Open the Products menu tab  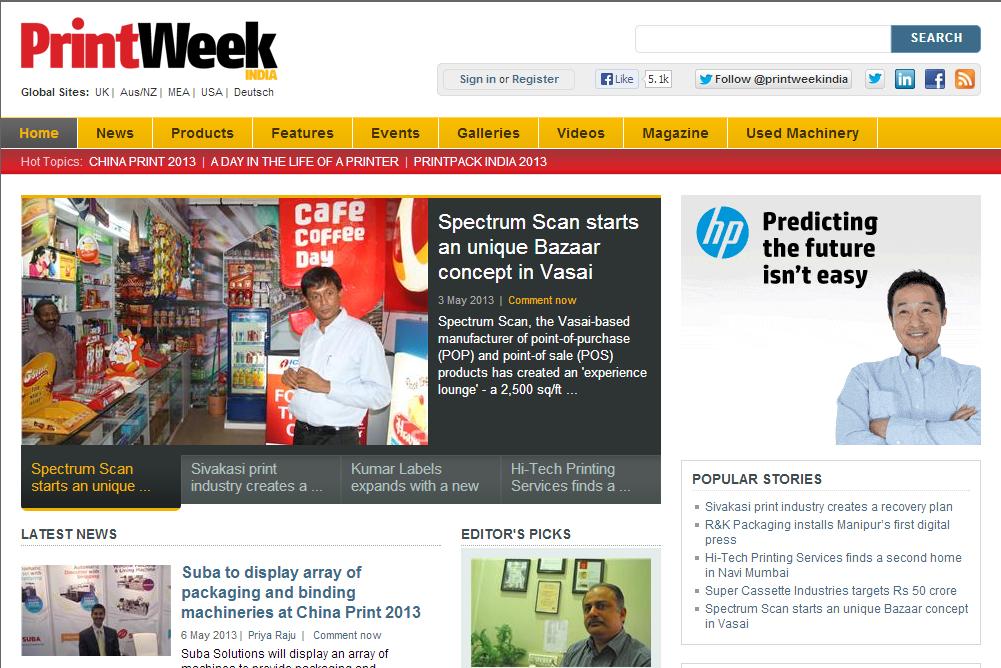[202, 133]
